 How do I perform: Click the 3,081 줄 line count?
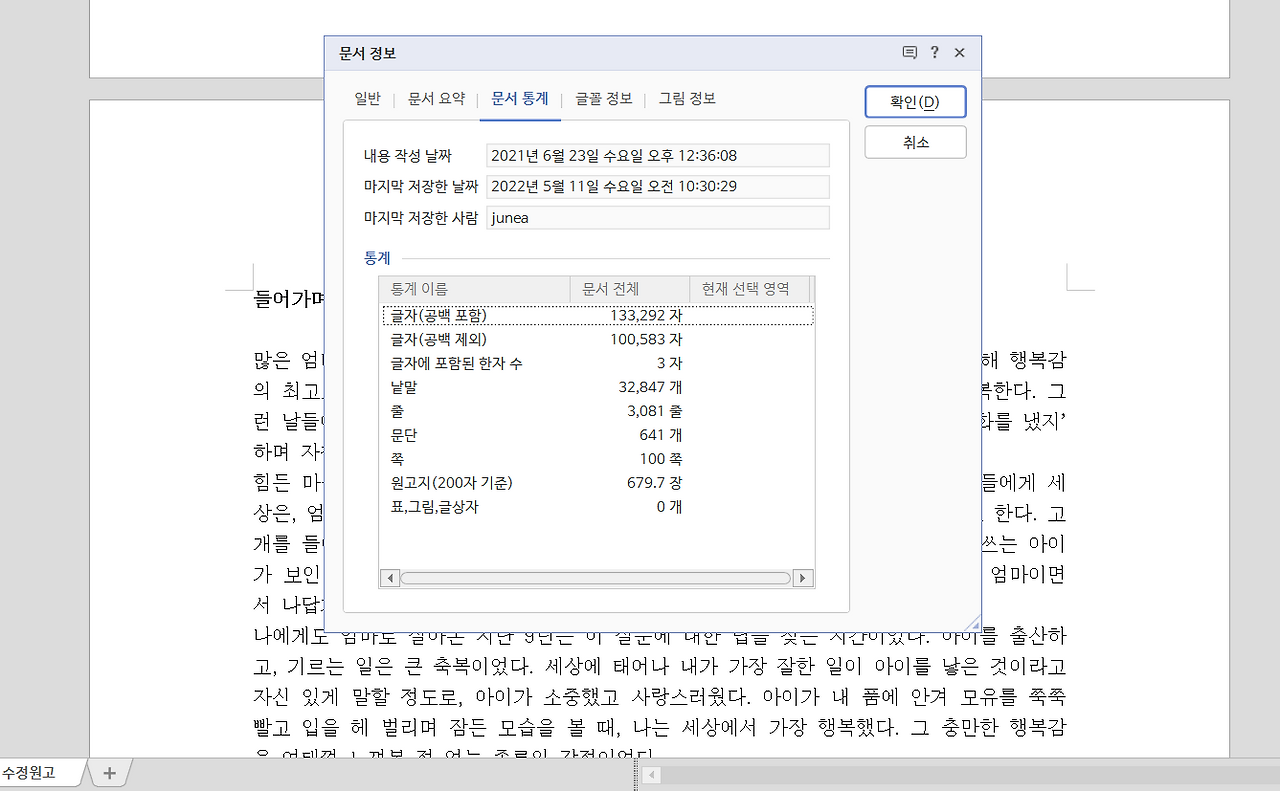point(654,411)
